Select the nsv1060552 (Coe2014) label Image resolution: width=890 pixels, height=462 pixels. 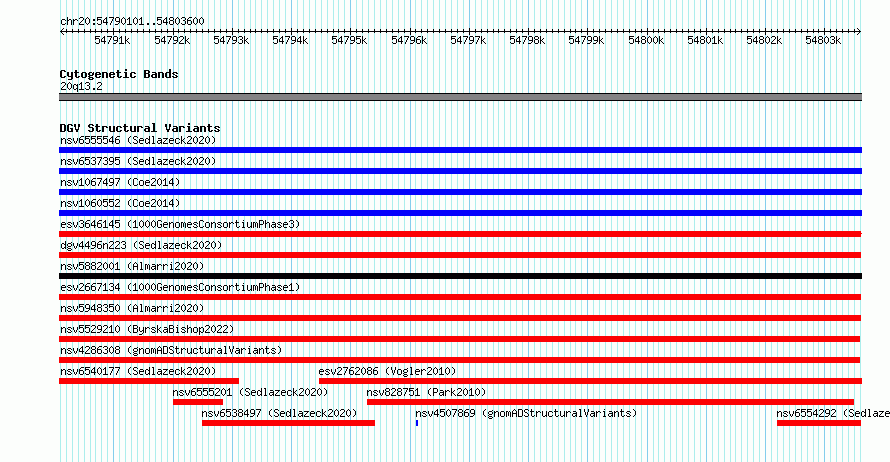click(x=120, y=203)
